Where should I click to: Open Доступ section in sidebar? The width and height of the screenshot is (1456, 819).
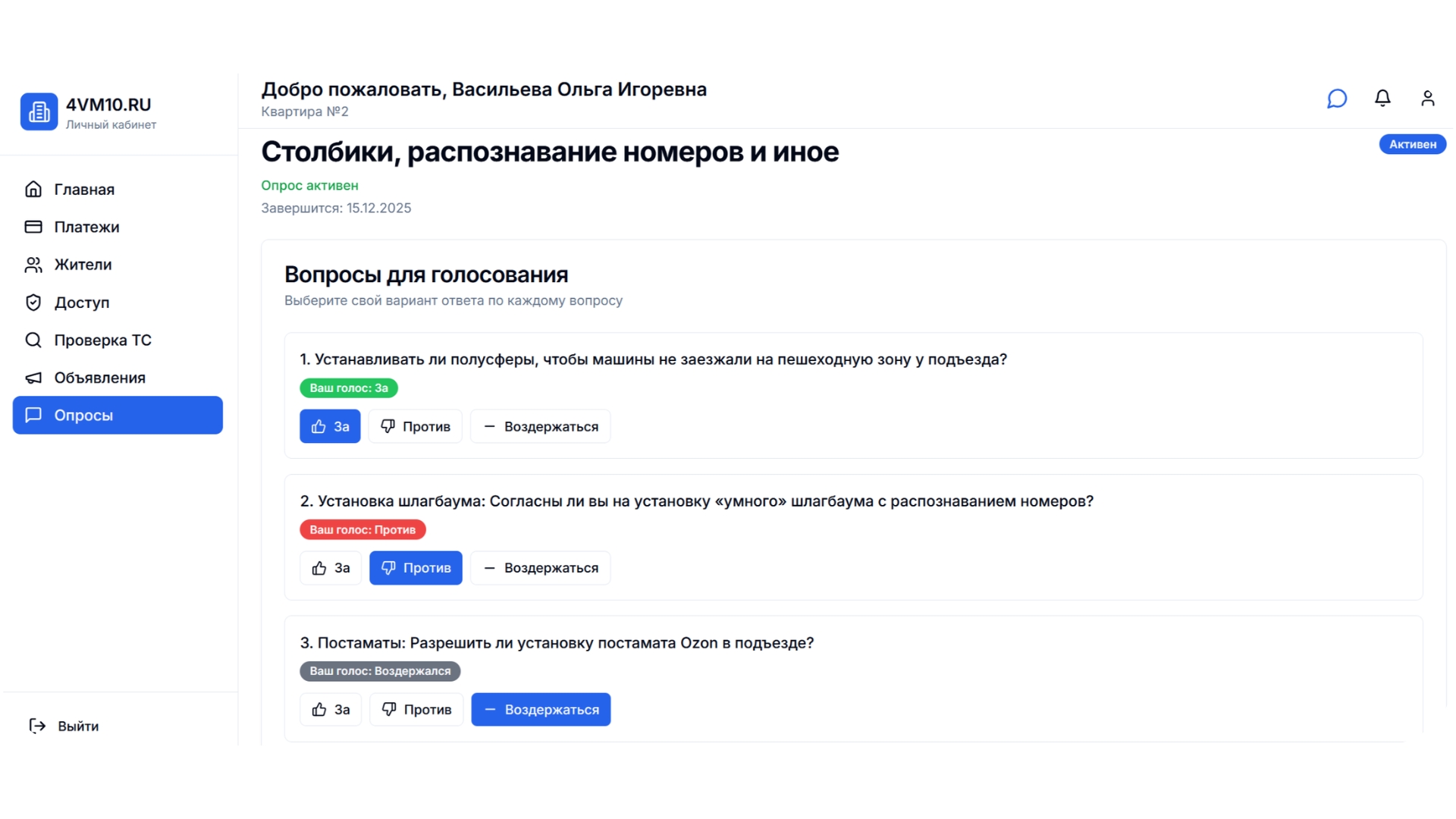(83, 302)
